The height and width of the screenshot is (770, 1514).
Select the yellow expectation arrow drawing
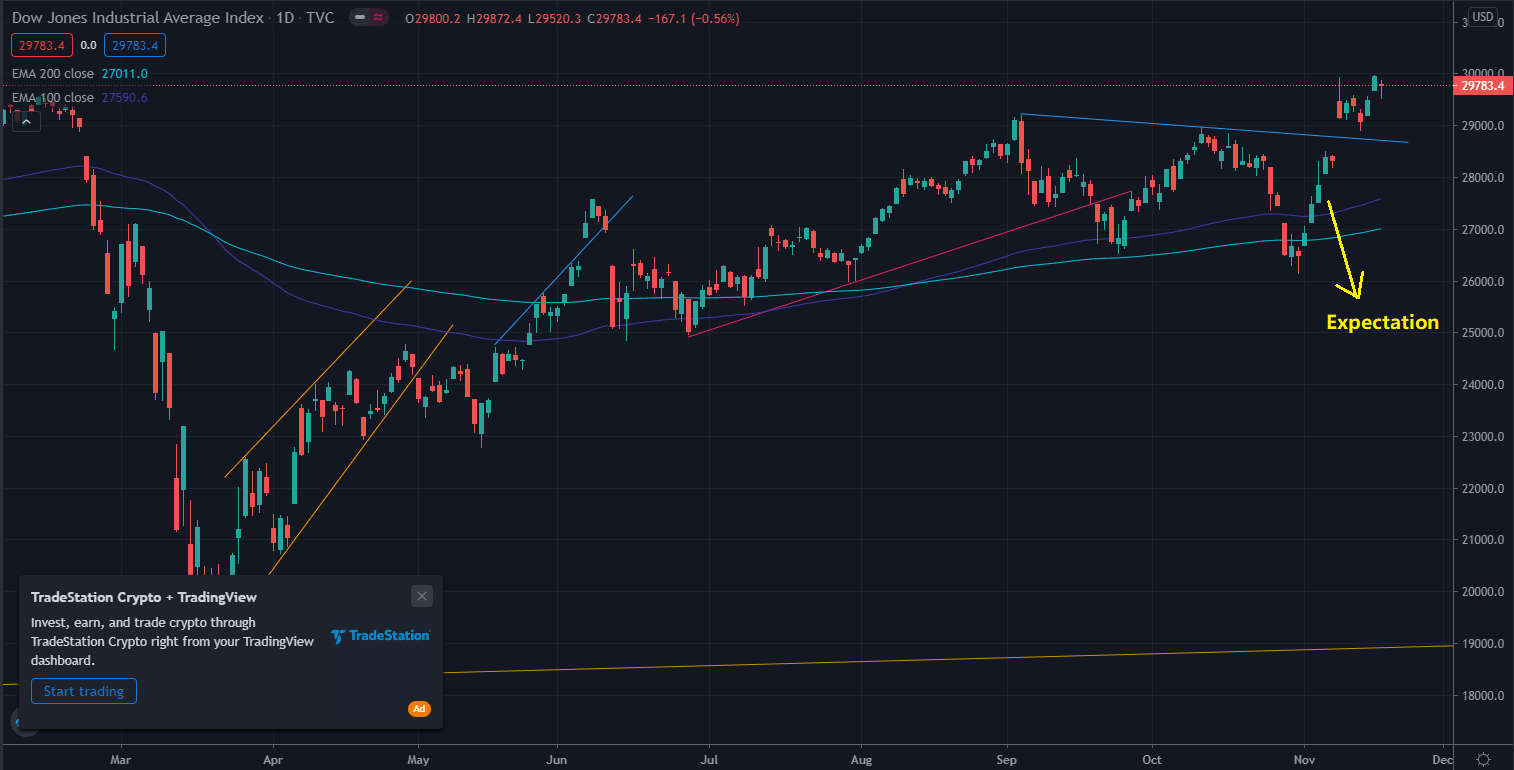(x=1344, y=251)
